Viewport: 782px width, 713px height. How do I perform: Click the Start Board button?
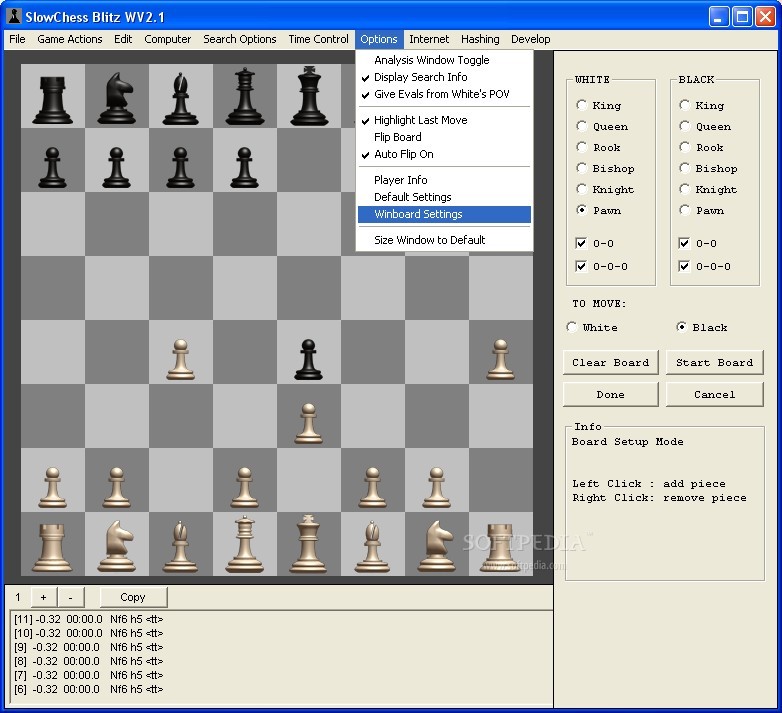tap(714, 362)
